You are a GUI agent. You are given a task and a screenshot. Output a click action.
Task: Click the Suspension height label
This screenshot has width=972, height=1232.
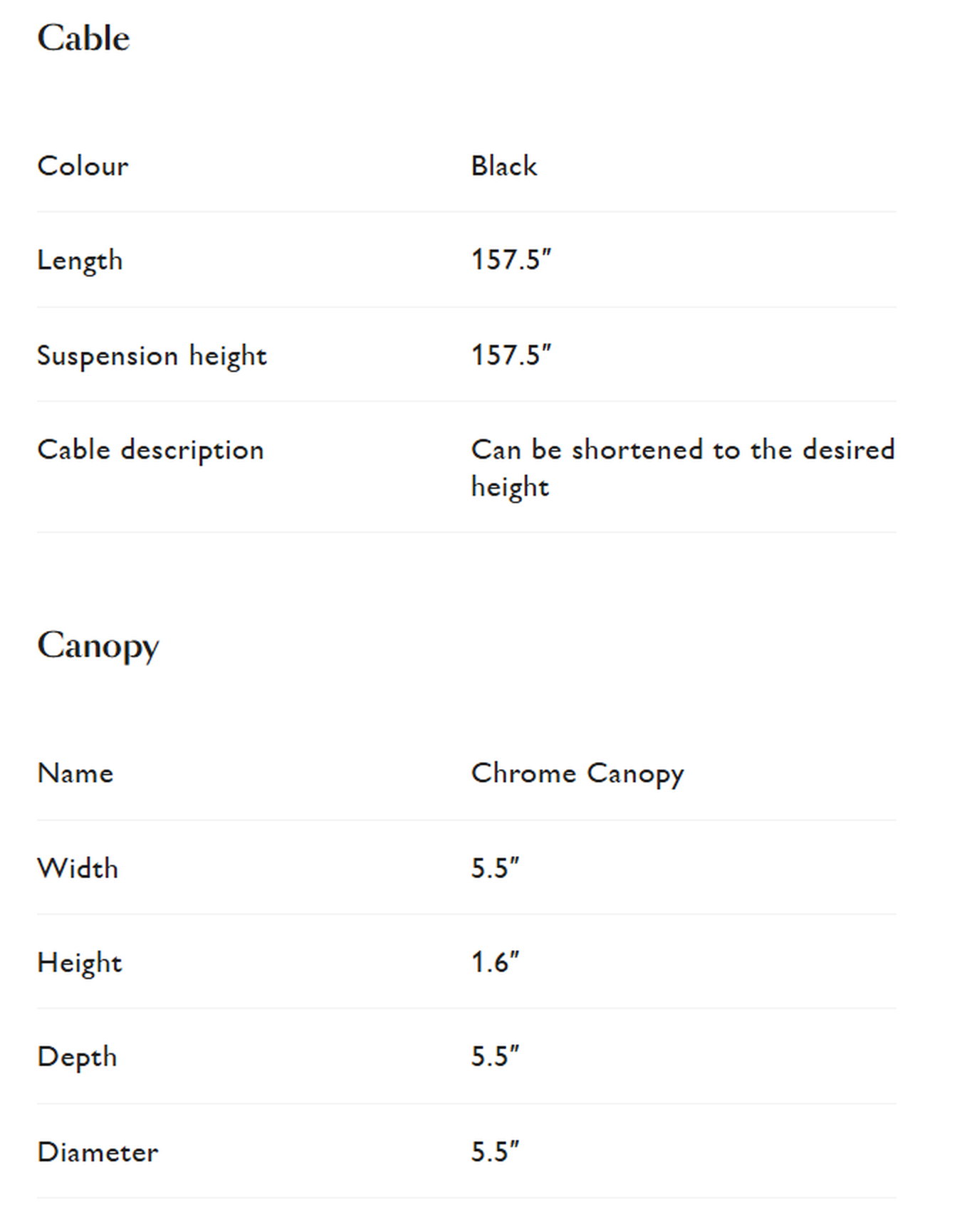[x=152, y=355]
